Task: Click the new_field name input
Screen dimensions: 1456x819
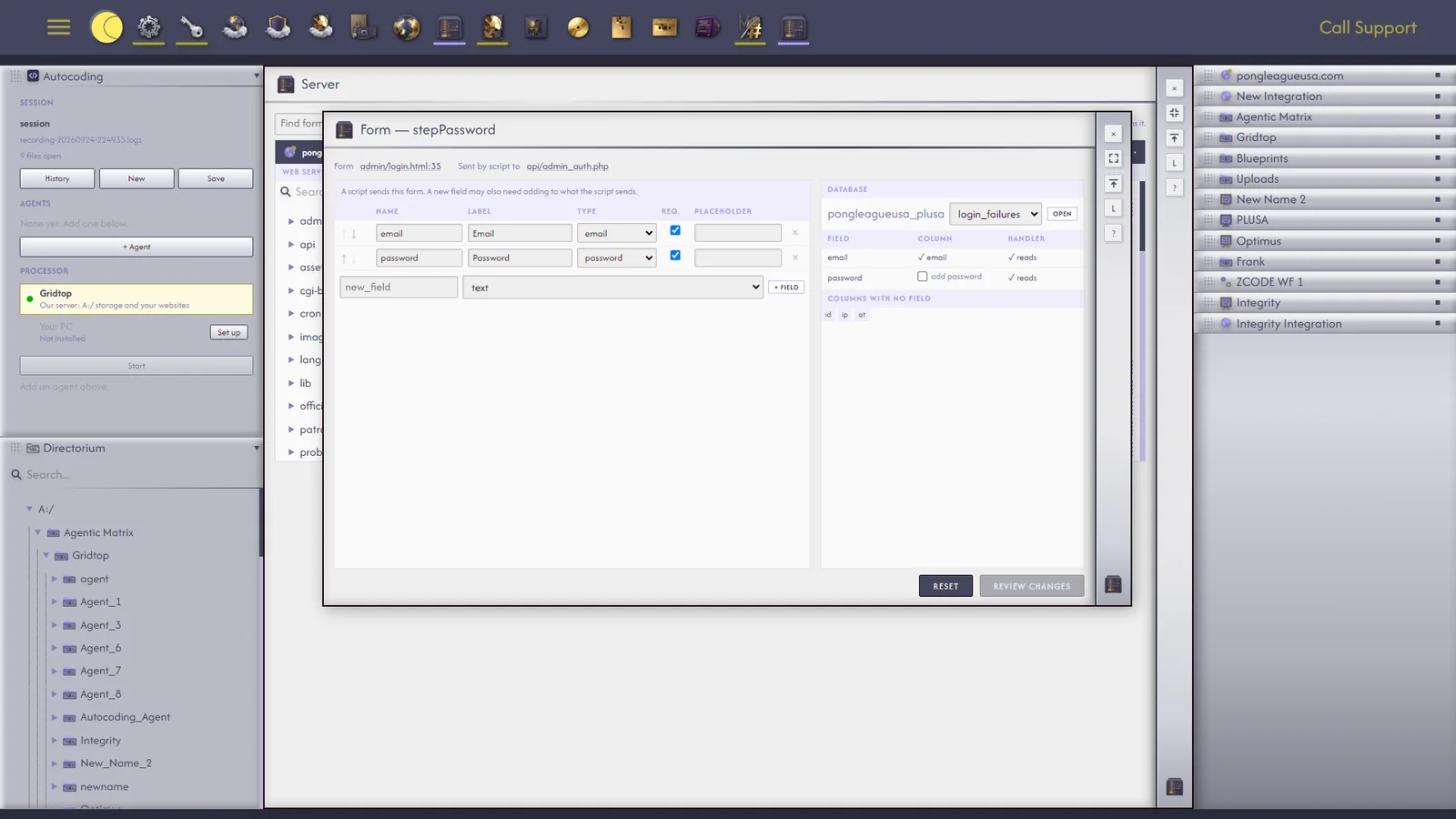Action: [x=399, y=287]
